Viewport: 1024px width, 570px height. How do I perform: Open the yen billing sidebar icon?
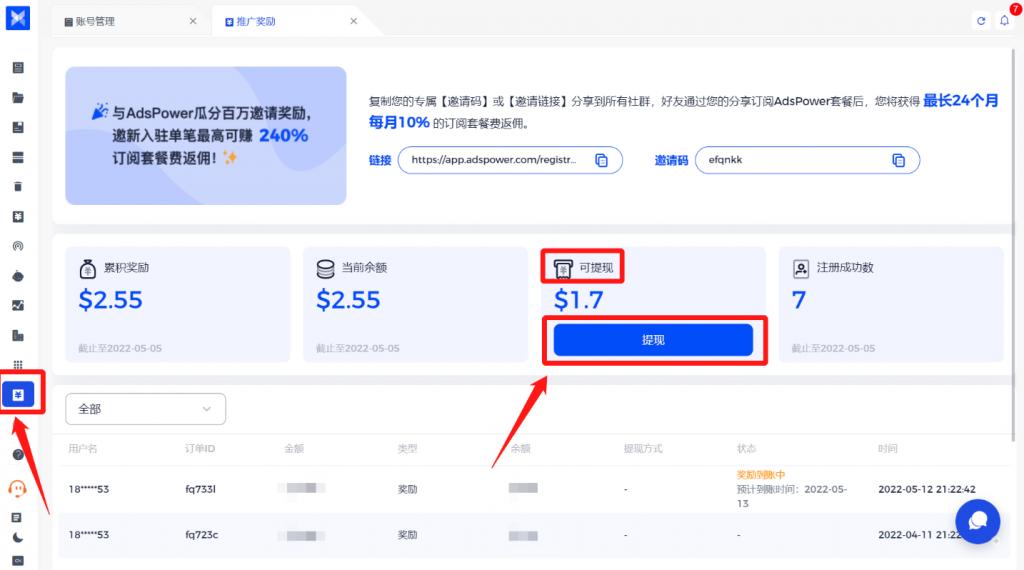(x=18, y=217)
